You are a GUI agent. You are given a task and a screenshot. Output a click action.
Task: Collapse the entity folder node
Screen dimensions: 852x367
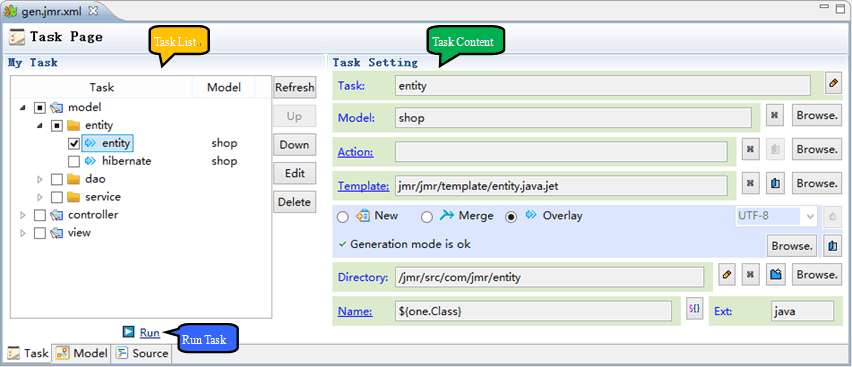(40, 126)
